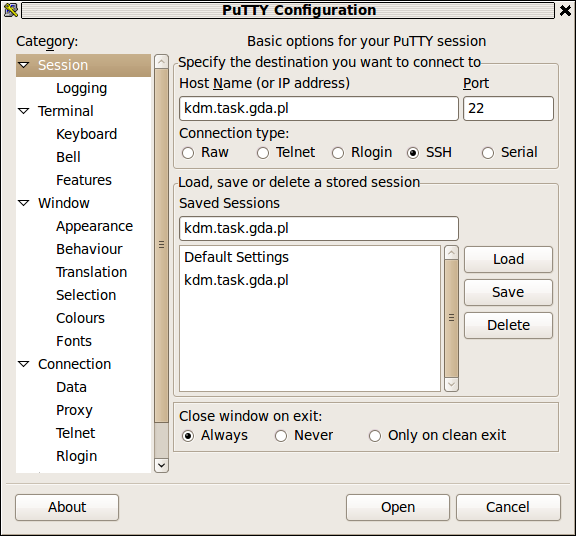Collapse the Connection category triangle
This screenshot has height=536, width=576.
pos(24,364)
